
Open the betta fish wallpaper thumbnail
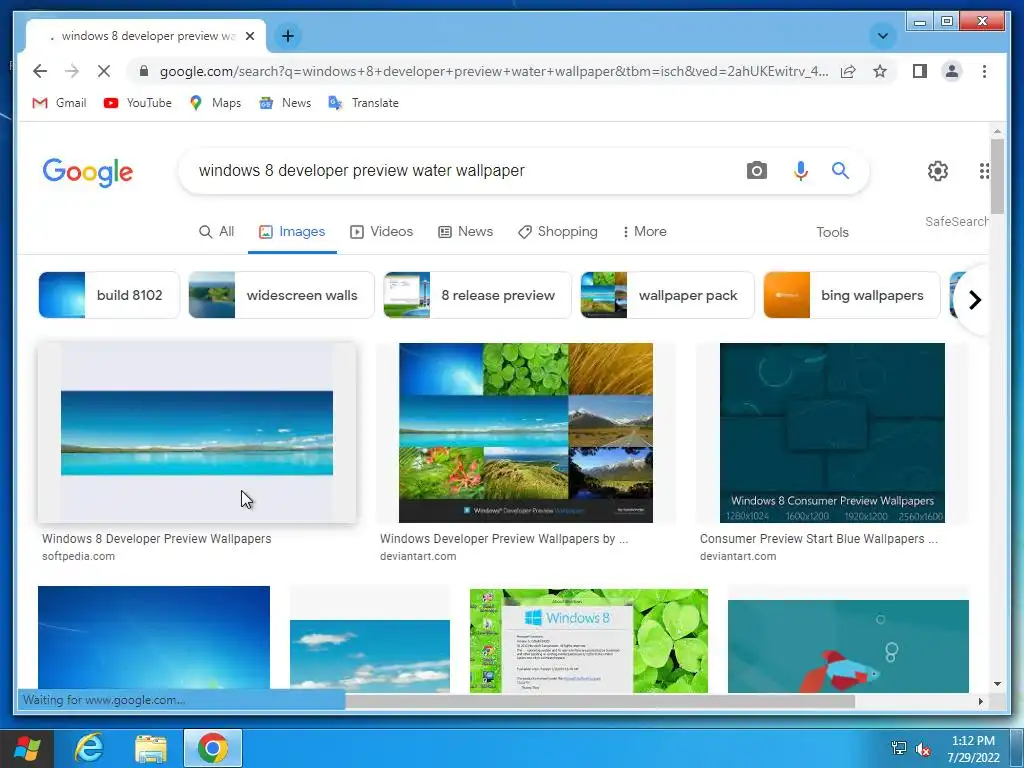coord(848,646)
